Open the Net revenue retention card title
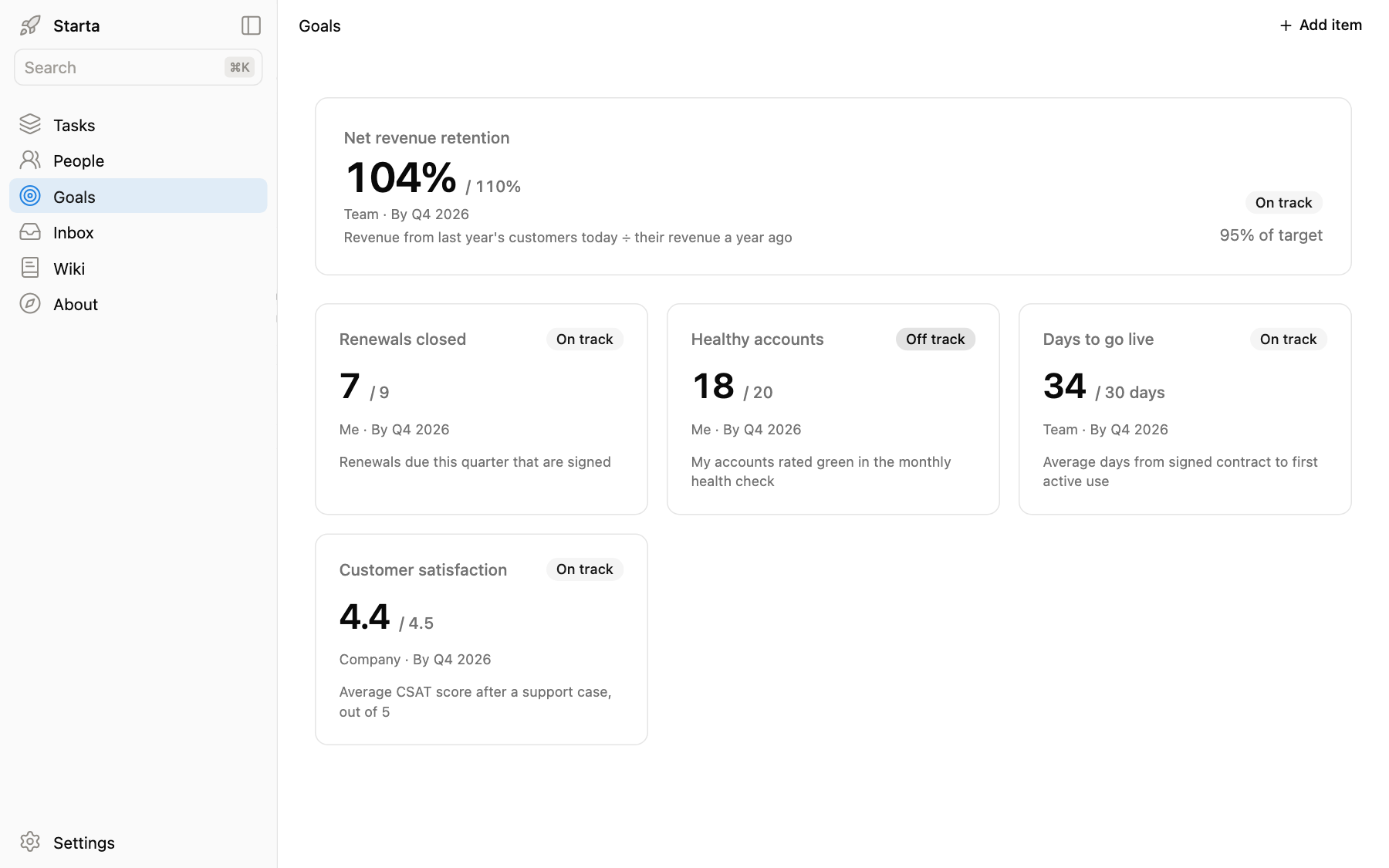The height and width of the screenshot is (868, 1389). point(427,137)
